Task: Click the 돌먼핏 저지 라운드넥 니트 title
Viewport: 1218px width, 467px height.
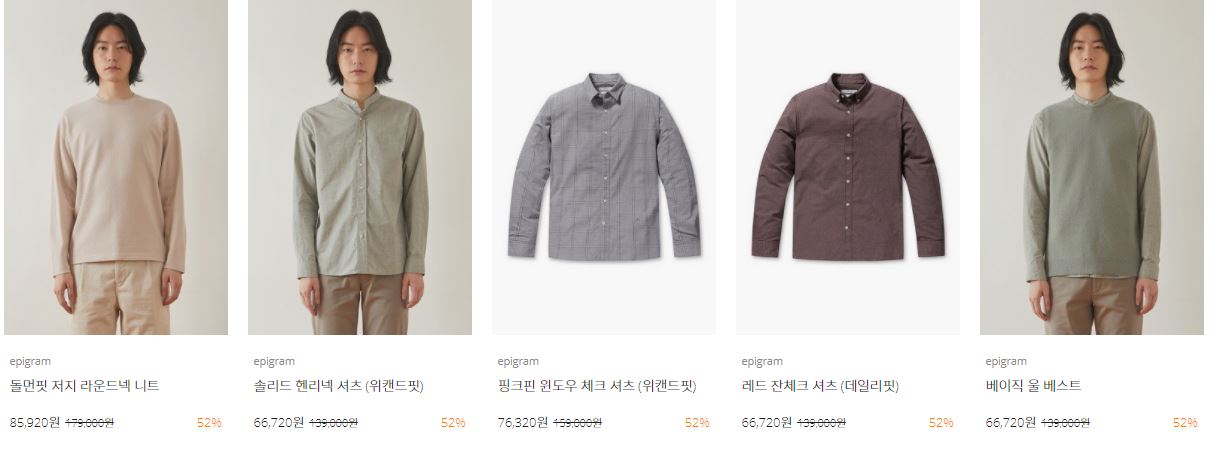Action: point(84,386)
